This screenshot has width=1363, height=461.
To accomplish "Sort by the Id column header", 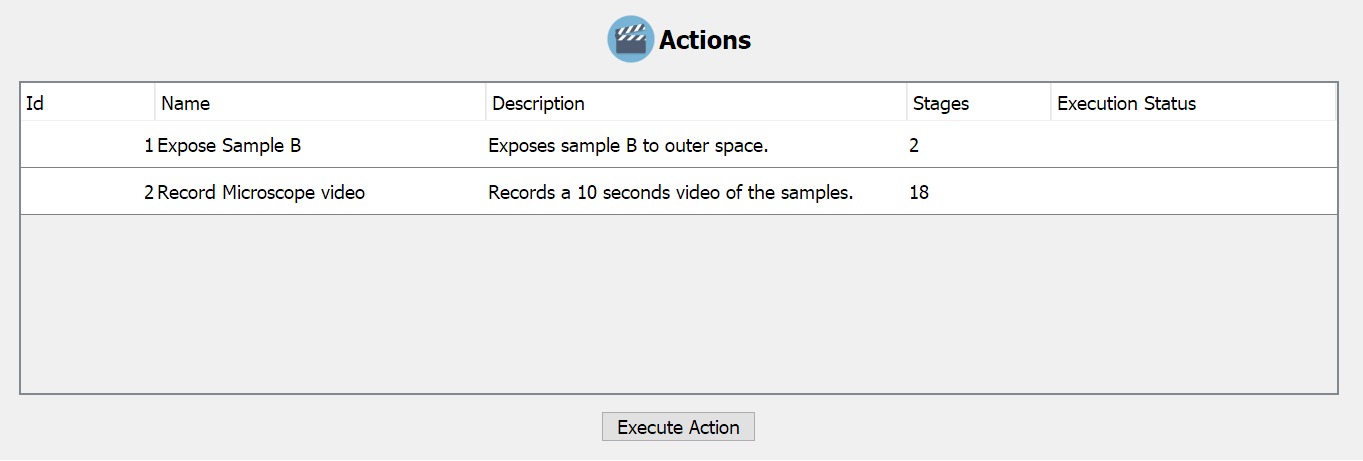I will tap(87, 103).
